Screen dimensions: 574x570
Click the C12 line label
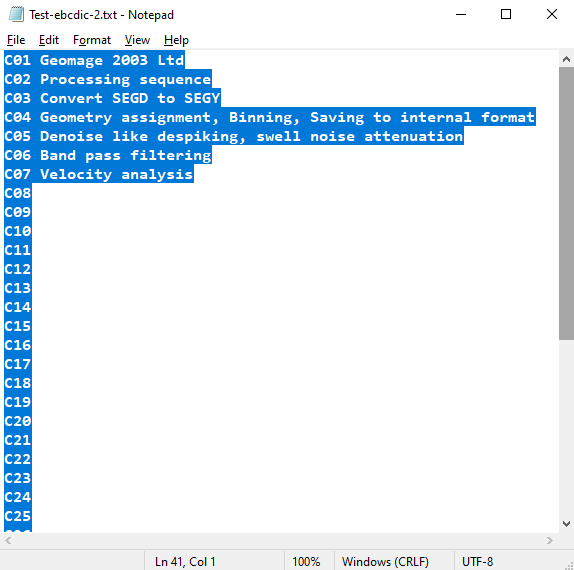tap(18, 269)
